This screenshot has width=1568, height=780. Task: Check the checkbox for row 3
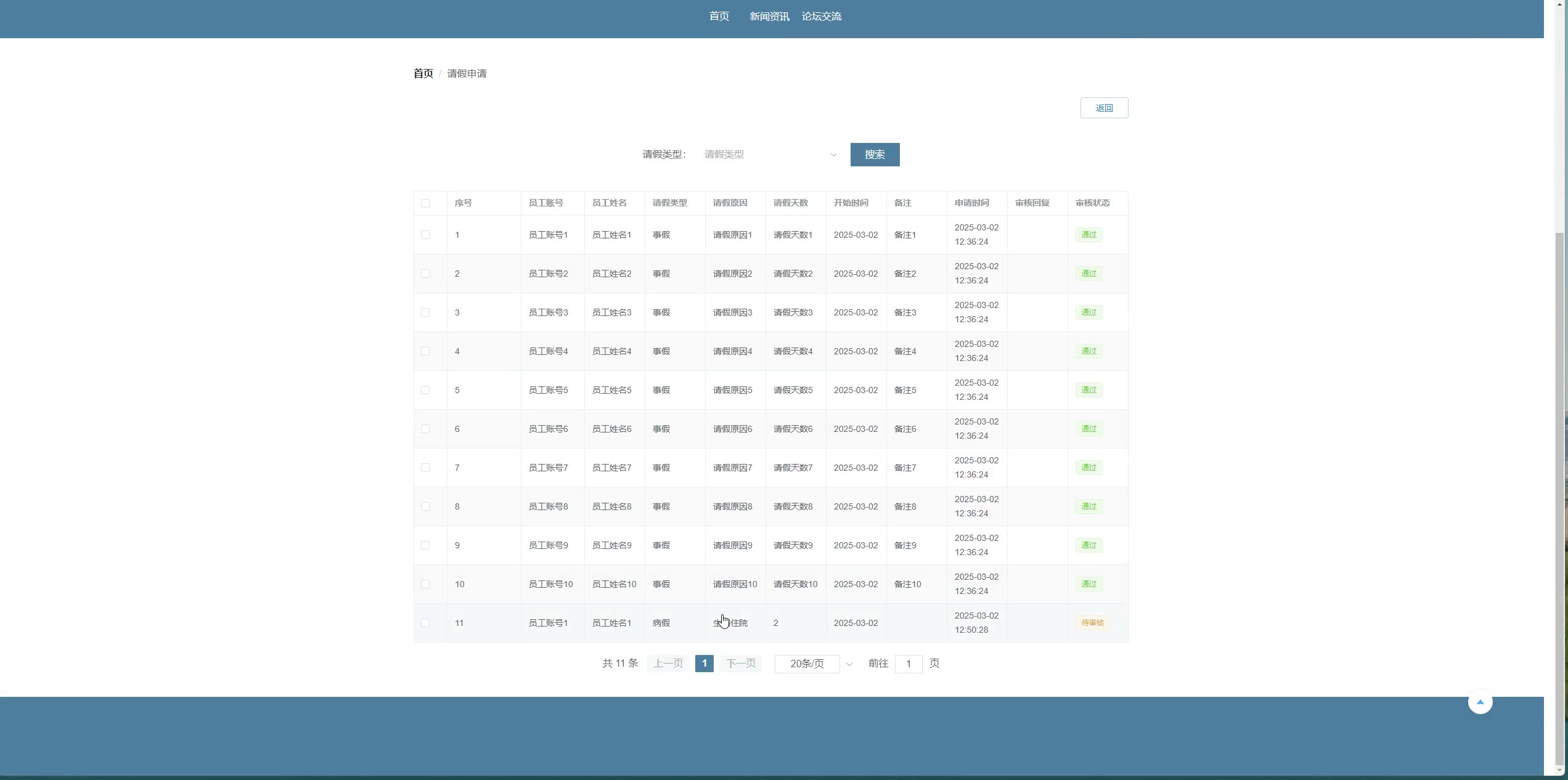tap(425, 312)
